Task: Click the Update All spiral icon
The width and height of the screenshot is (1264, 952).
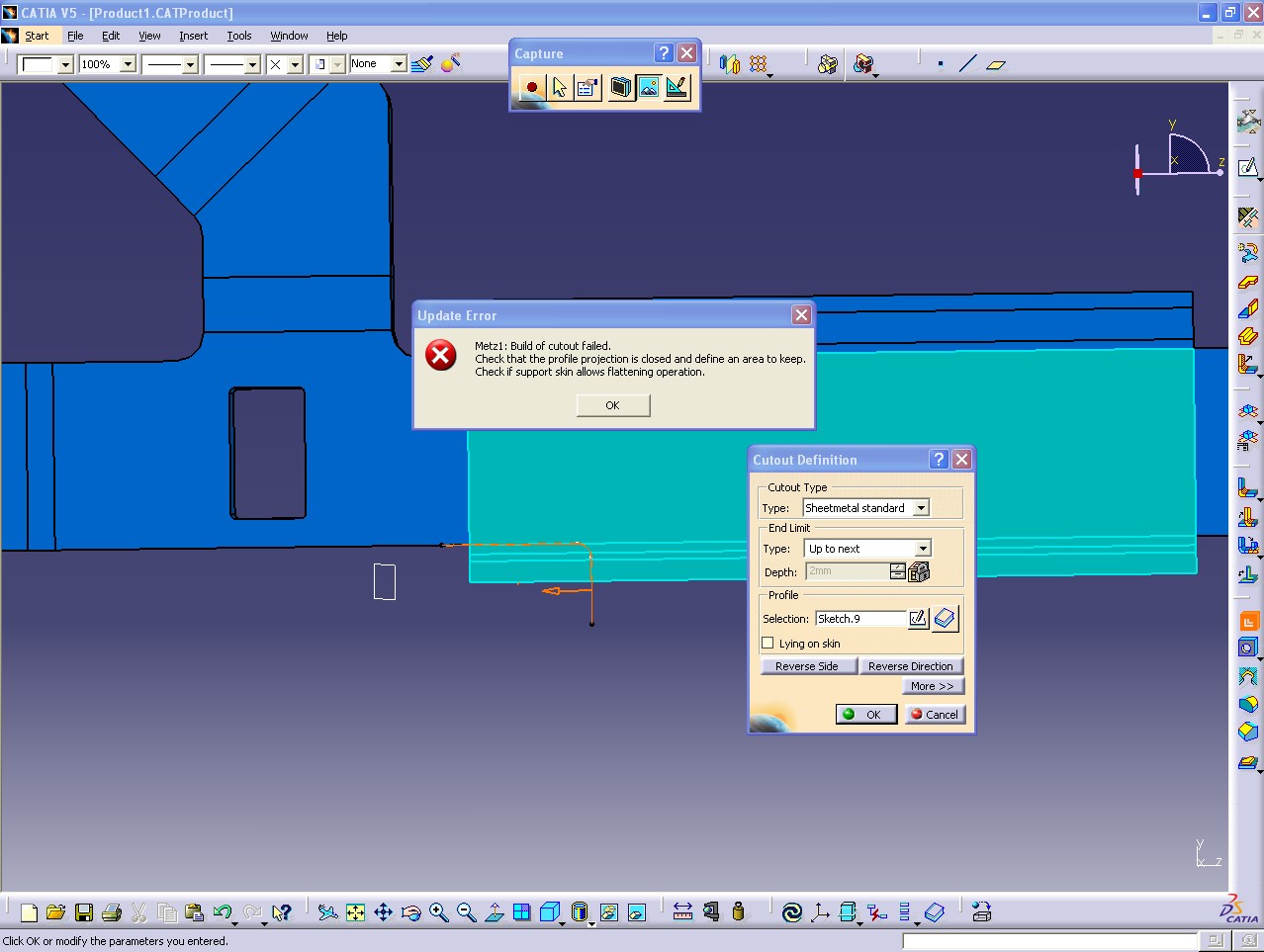Action: pyautogui.click(x=791, y=912)
